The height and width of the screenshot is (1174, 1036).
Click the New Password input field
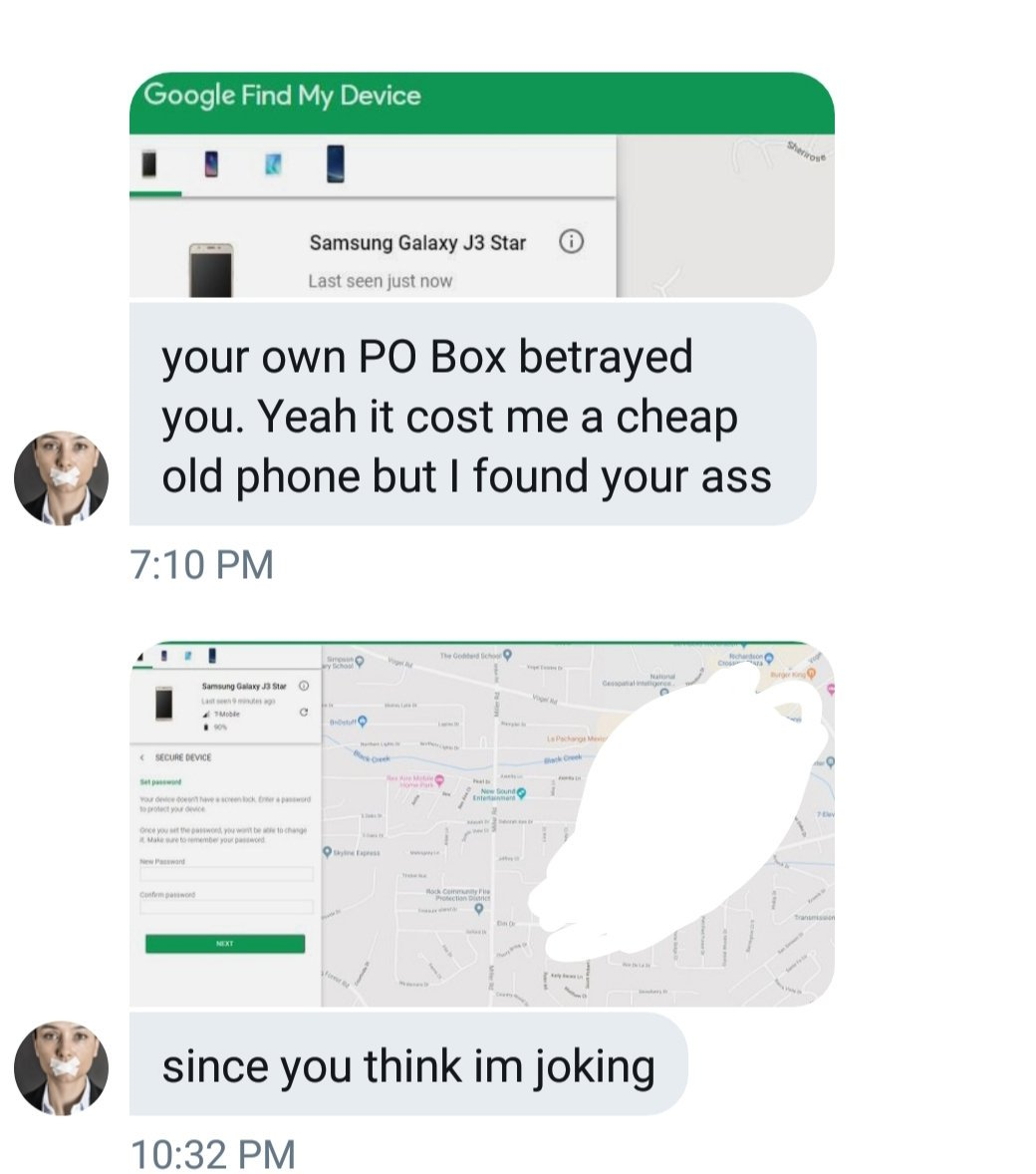[226, 874]
